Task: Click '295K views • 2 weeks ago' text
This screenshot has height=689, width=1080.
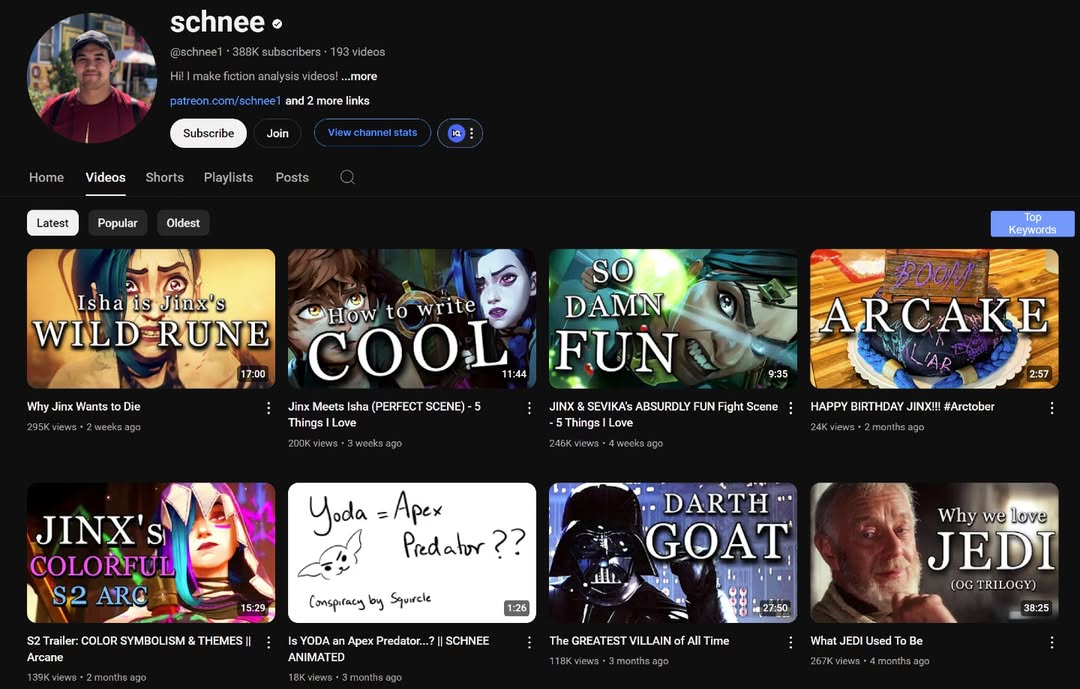Action: [83, 426]
